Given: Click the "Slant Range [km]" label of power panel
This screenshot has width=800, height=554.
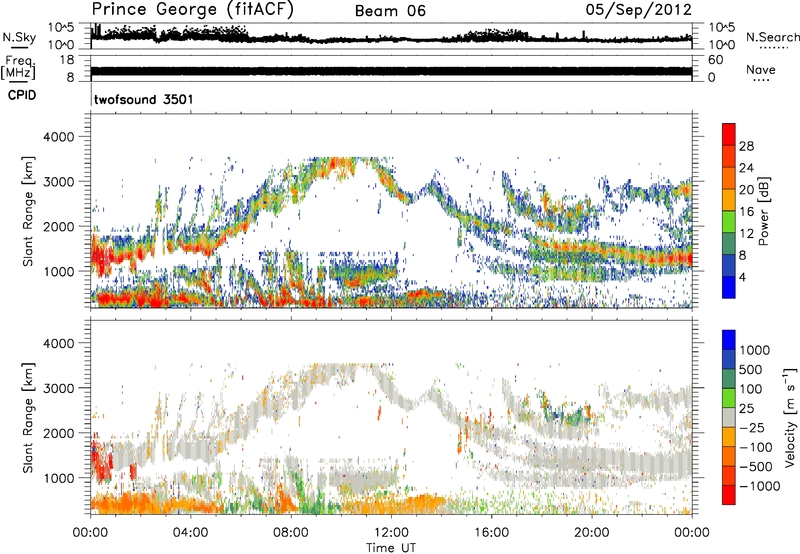Looking at the screenshot, I should coord(28,212).
